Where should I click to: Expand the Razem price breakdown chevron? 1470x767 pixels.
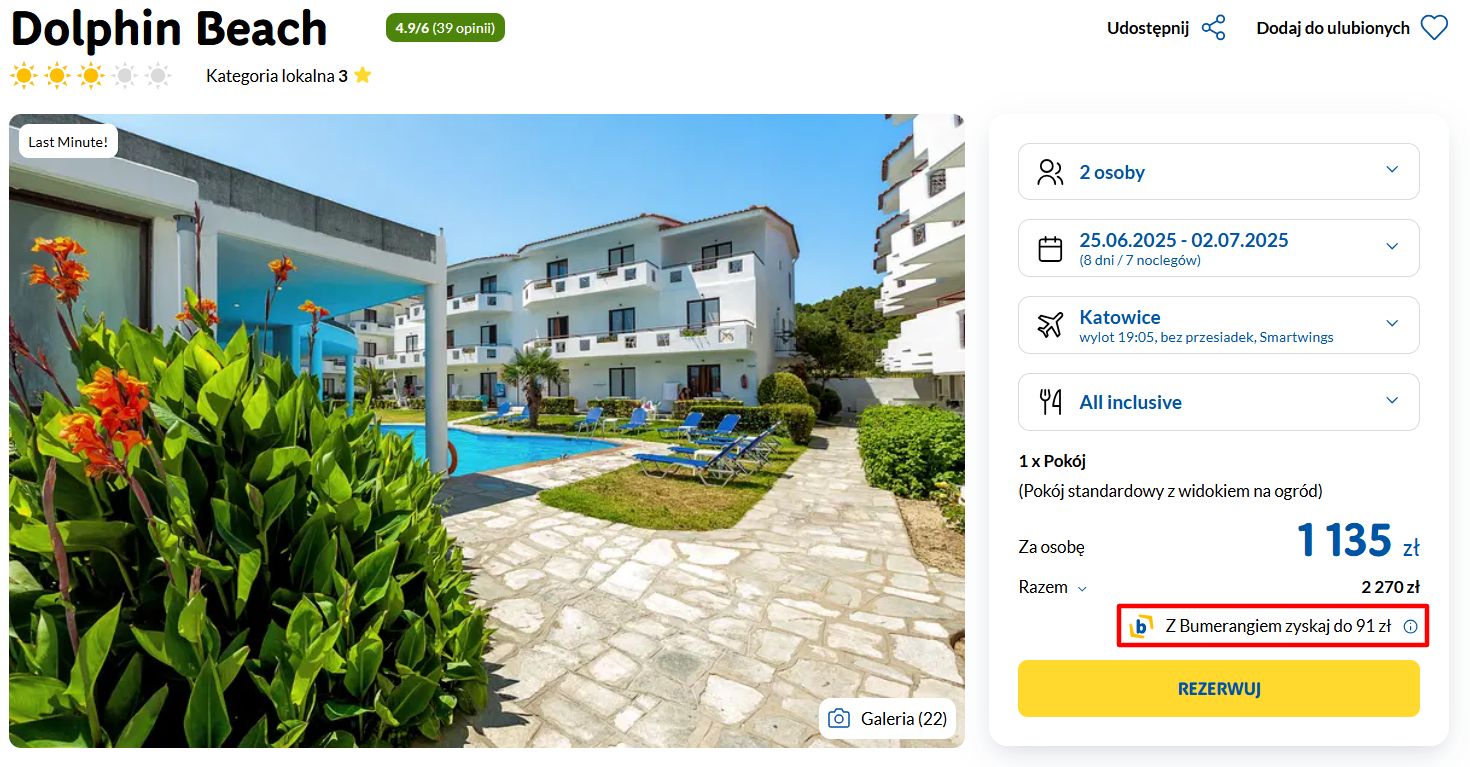1082,589
